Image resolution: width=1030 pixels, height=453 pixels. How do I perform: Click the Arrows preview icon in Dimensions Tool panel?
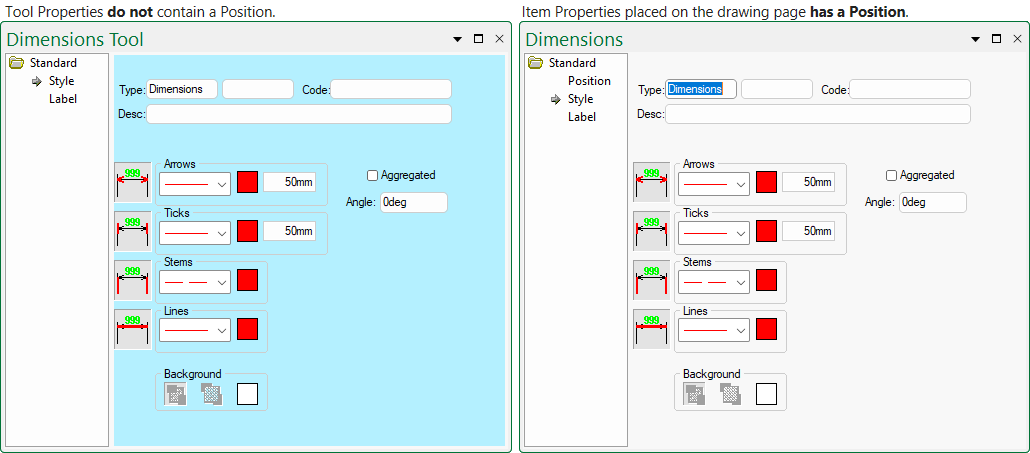pos(132,182)
